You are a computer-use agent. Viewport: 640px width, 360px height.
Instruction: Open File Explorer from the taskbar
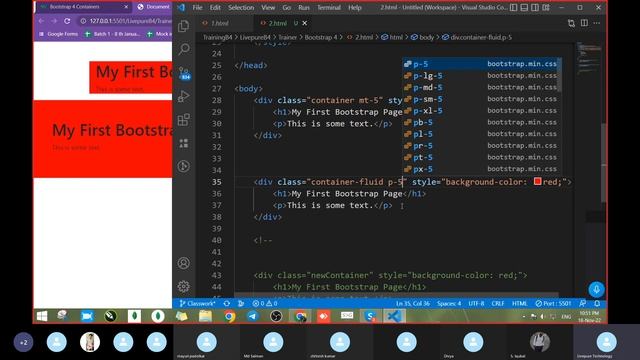pyautogui.click(x=205, y=316)
